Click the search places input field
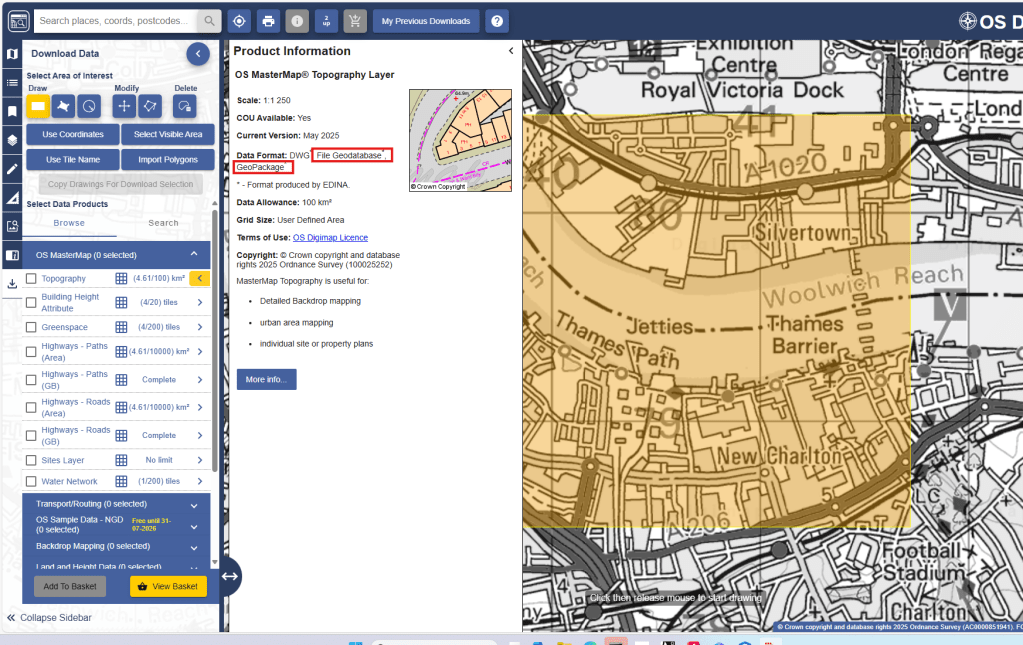 pyautogui.click(x=116, y=21)
